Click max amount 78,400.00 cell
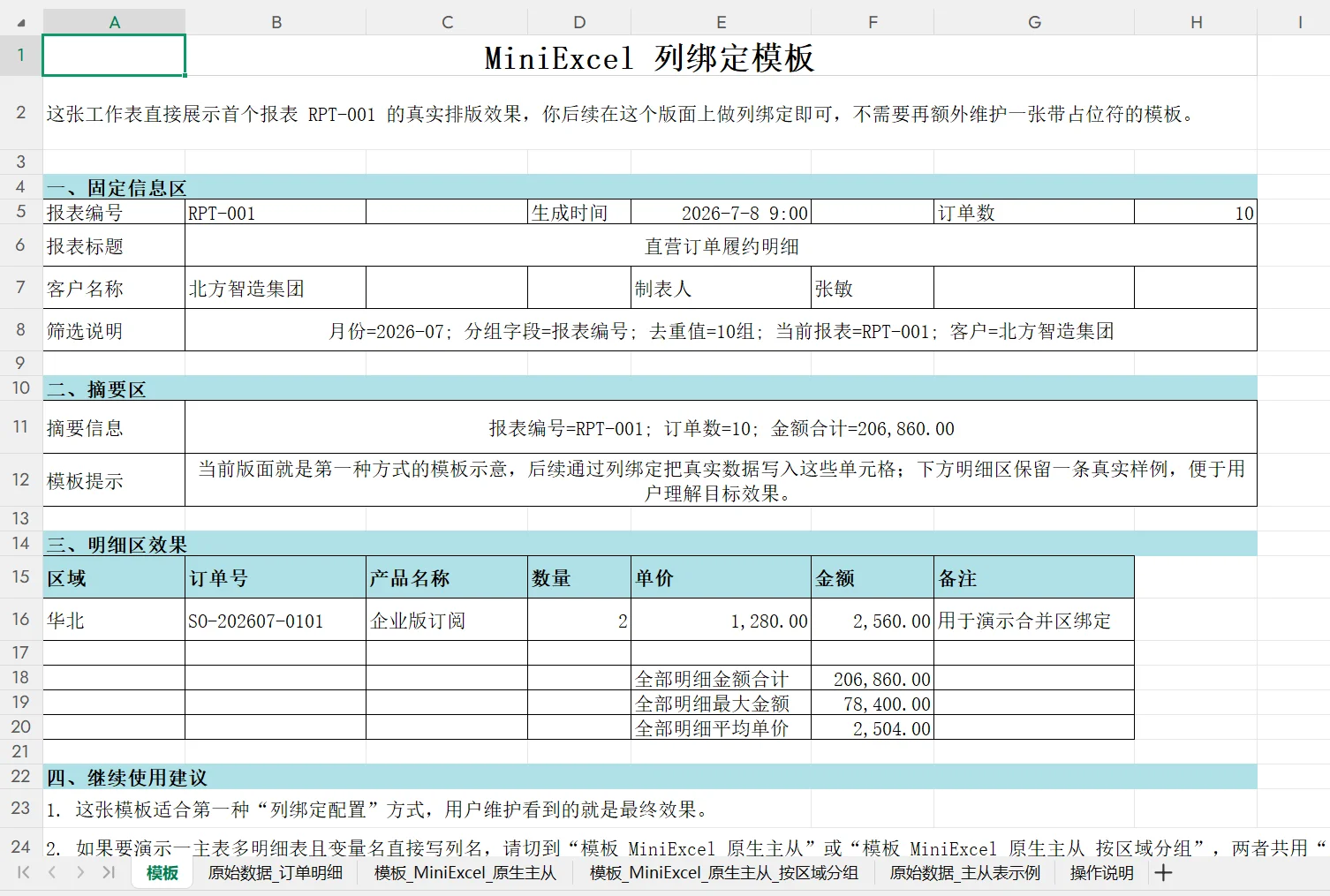Image resolution: width=1330 pixels, height=896 pixels. pyautogui.click(x=873, y=703)
